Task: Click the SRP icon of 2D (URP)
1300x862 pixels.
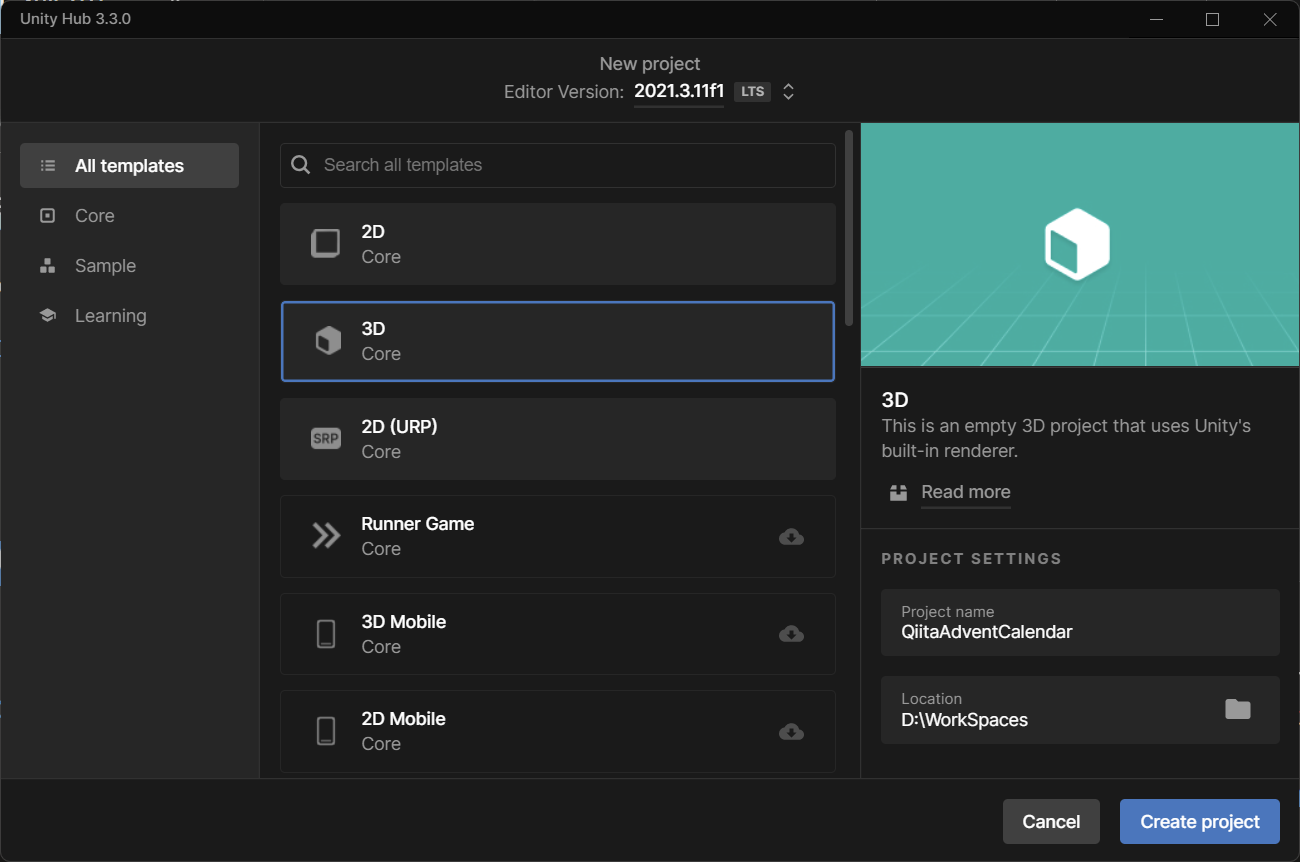Action: coord(326,439)
